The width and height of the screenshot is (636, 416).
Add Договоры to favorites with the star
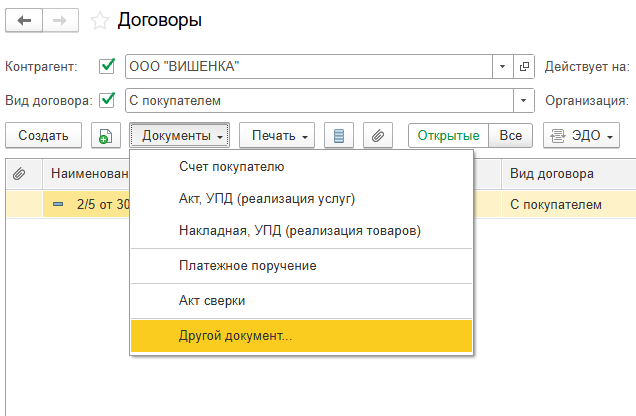point(99,21)
